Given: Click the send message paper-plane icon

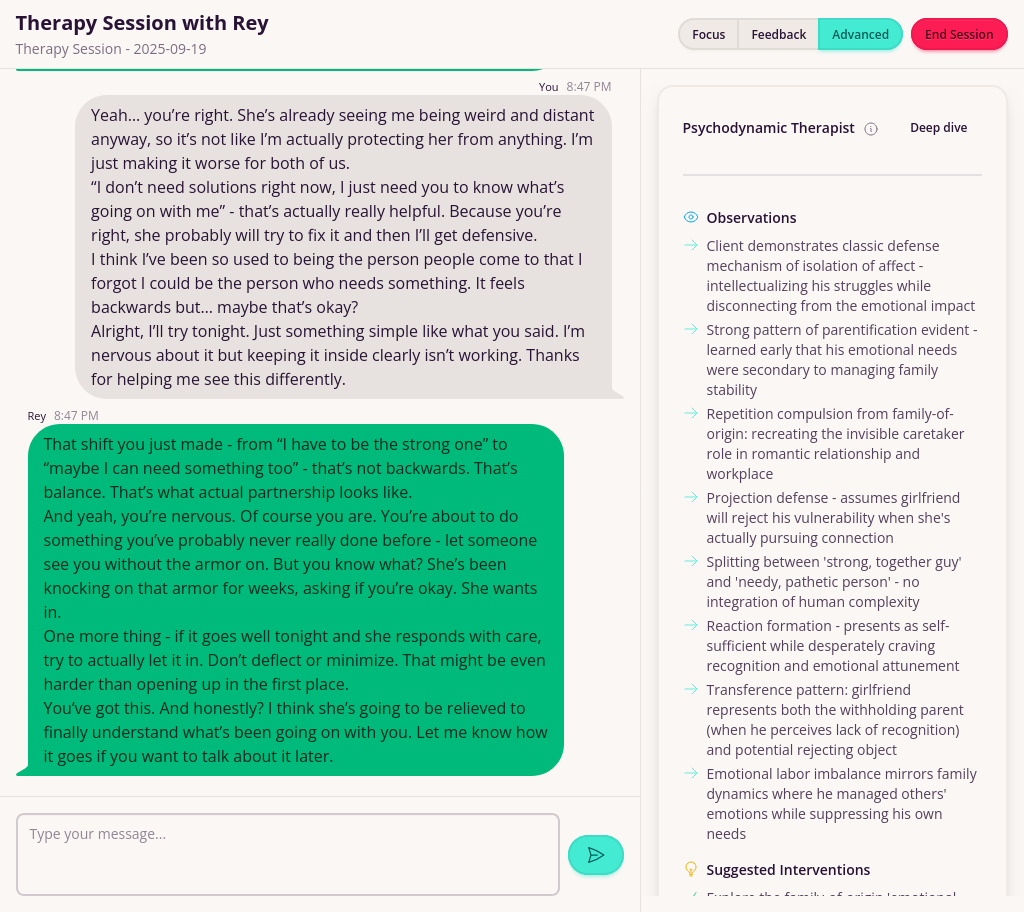Looking at the screenshot, I should coord(596,855).
